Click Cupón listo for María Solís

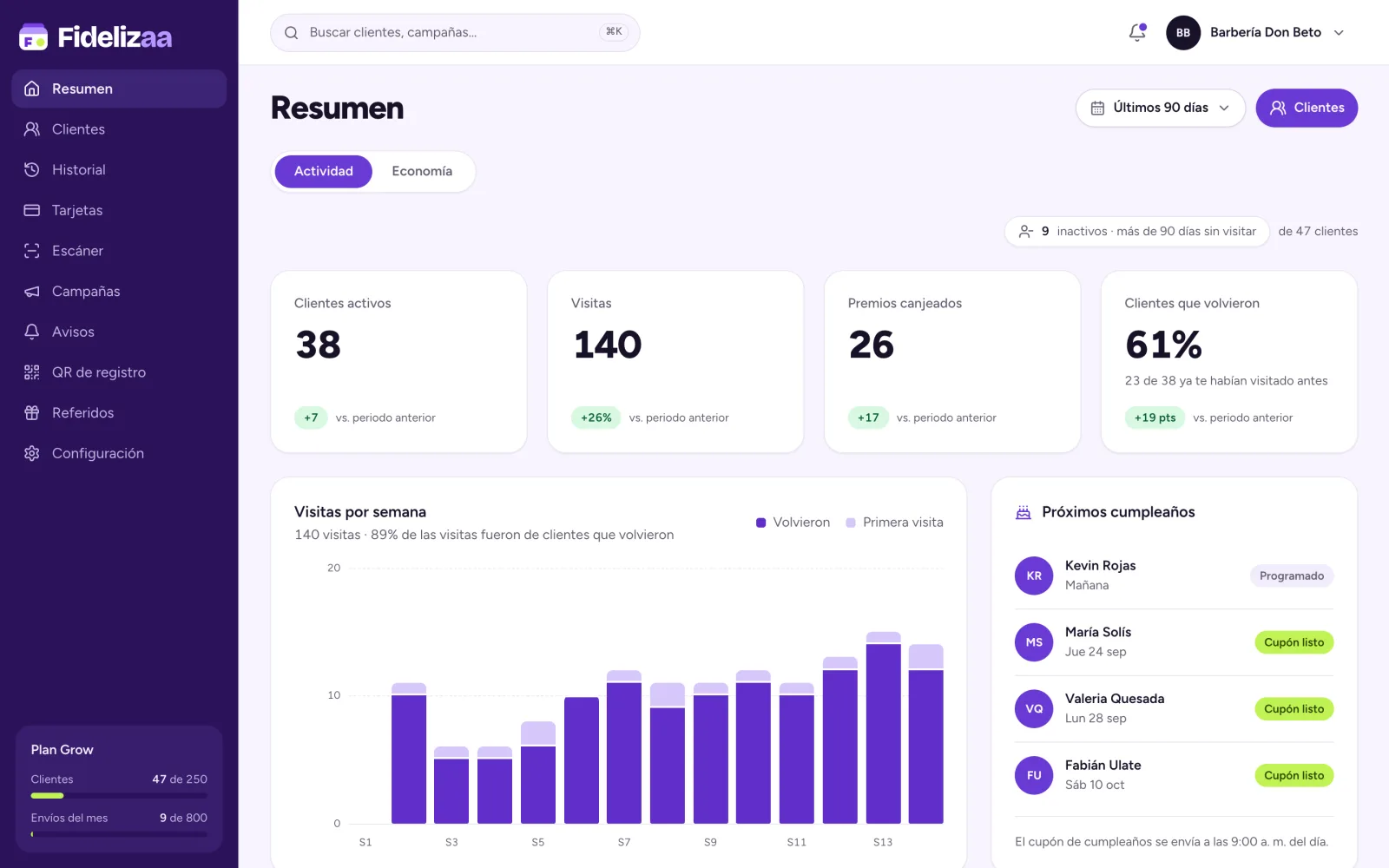(1294, 642)
